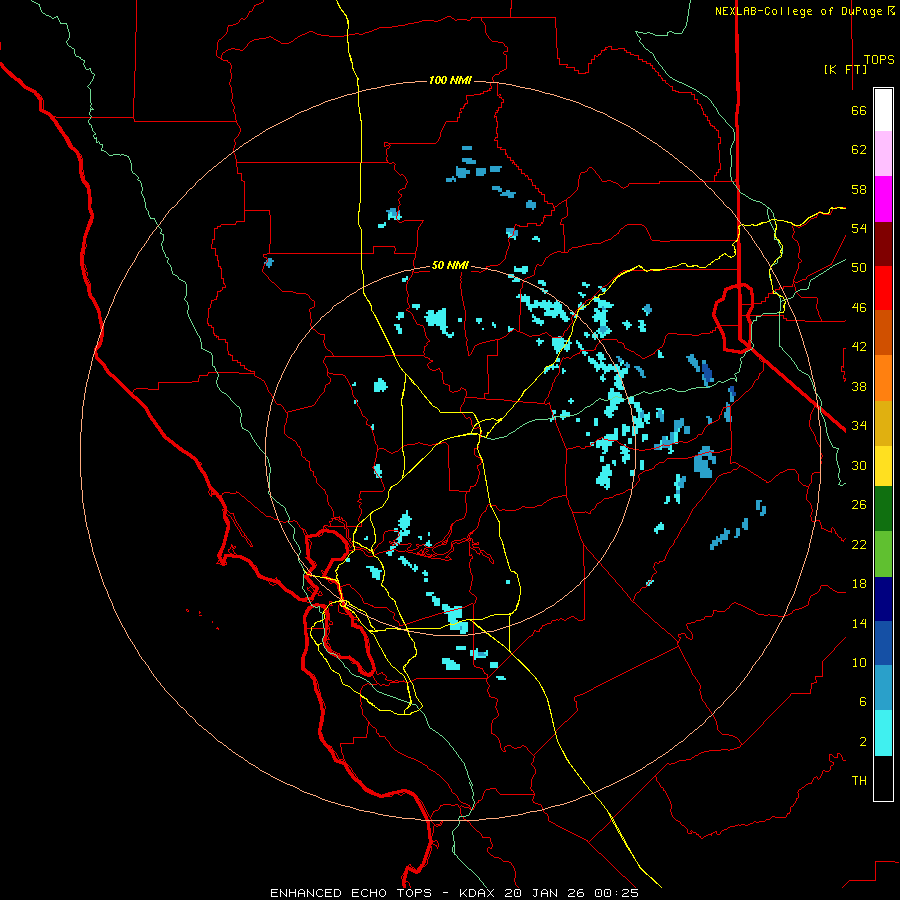Click the magenta 58 kft legend swatch
900x900 pixels.
point(883,199)
